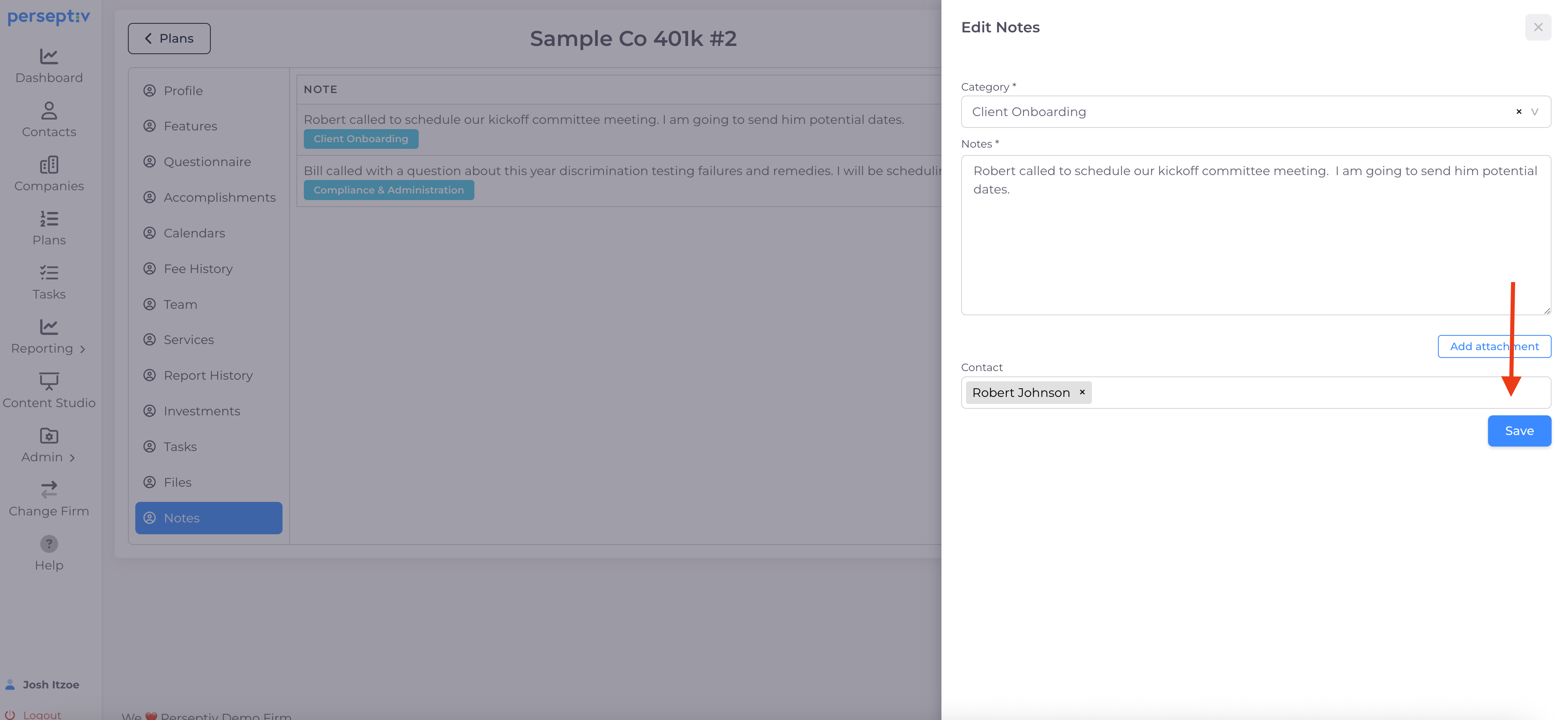Open the Dashboard chart icon
Screen dimensions: 1568x720
click(49, 57)
